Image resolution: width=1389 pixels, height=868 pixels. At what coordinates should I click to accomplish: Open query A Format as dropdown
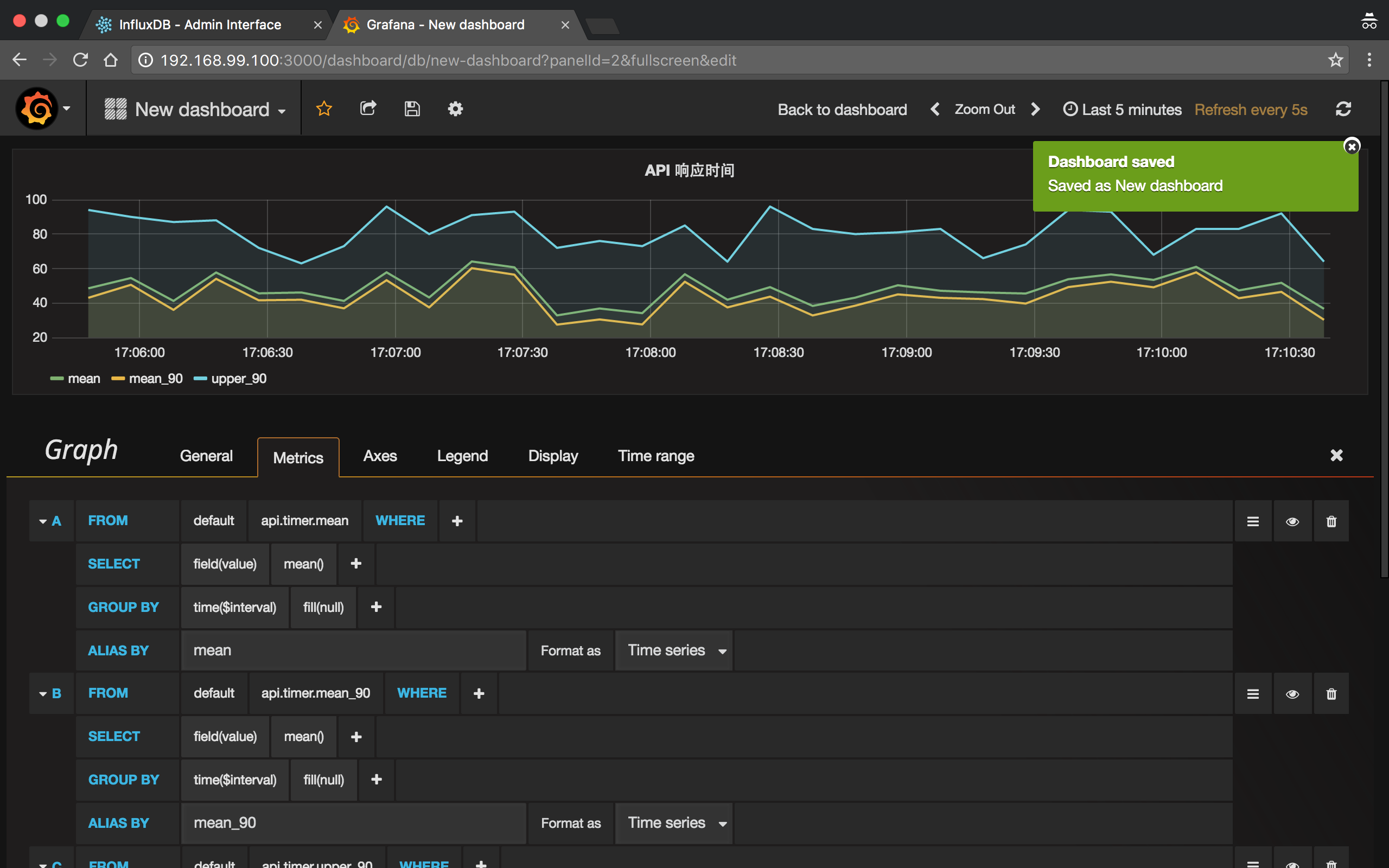click(x=674, y=650)
